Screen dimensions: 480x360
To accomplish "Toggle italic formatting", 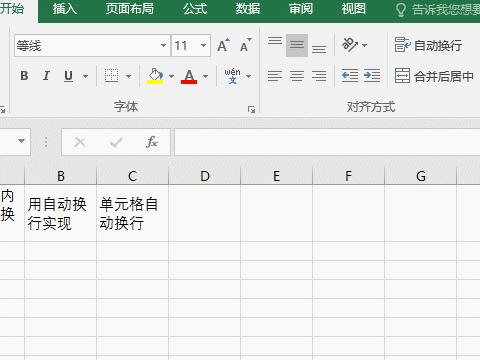I will coord(46,76).
